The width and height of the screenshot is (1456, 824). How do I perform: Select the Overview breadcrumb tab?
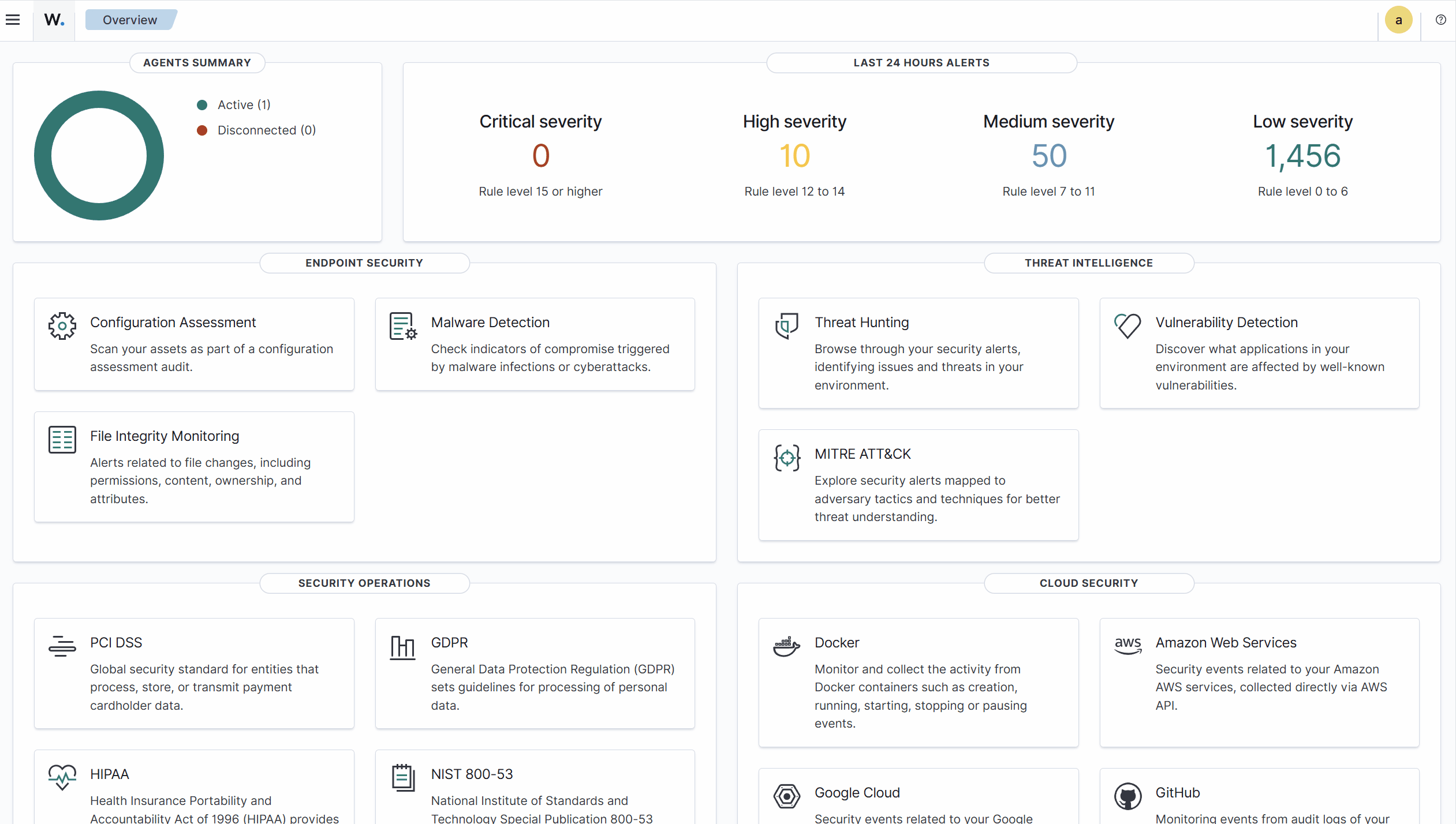[130, 20]
